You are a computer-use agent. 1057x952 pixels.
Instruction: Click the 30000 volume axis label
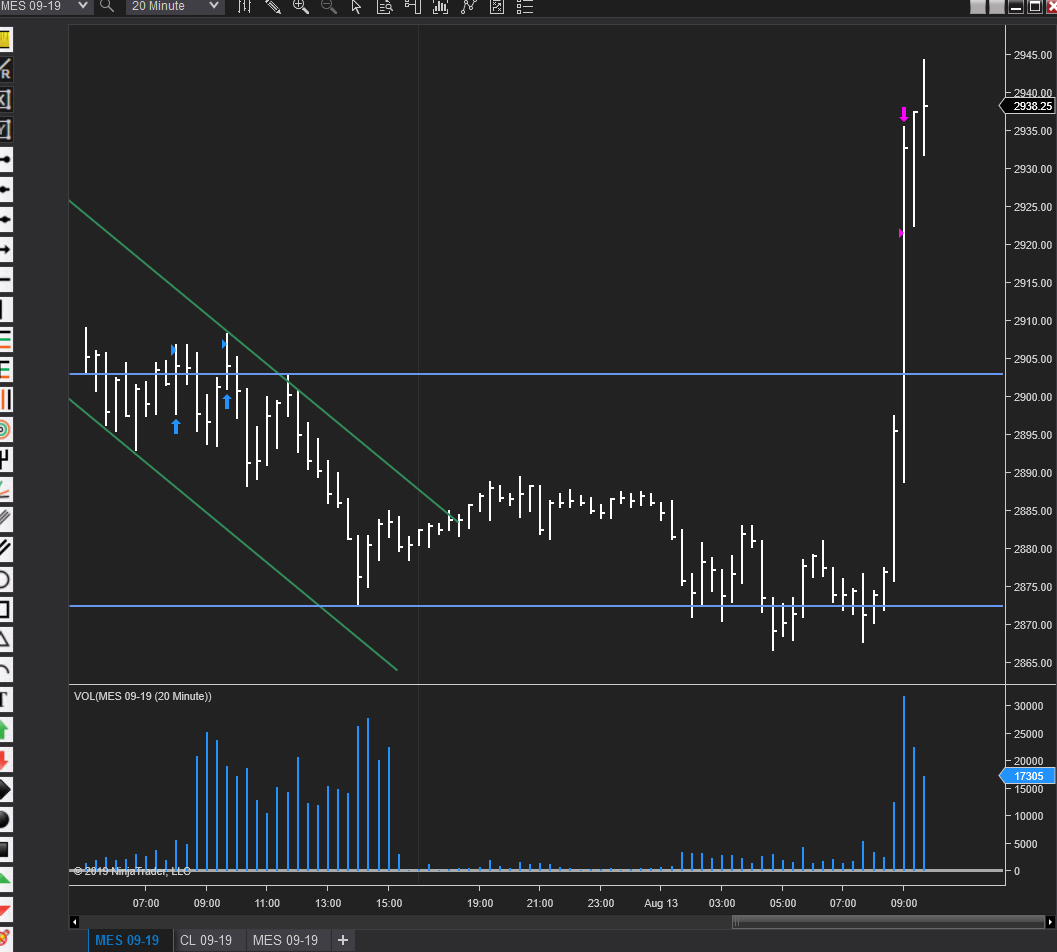click(x=1028, y=706)
